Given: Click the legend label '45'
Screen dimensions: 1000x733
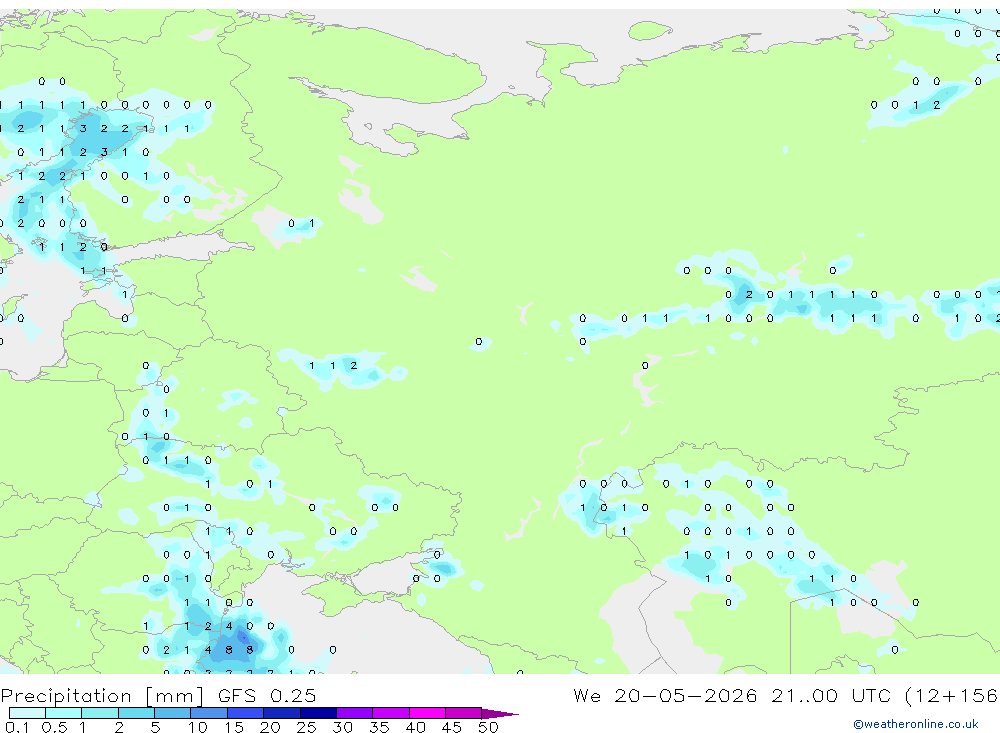Looking at the screenshot, I should click(x=452, y=727).
